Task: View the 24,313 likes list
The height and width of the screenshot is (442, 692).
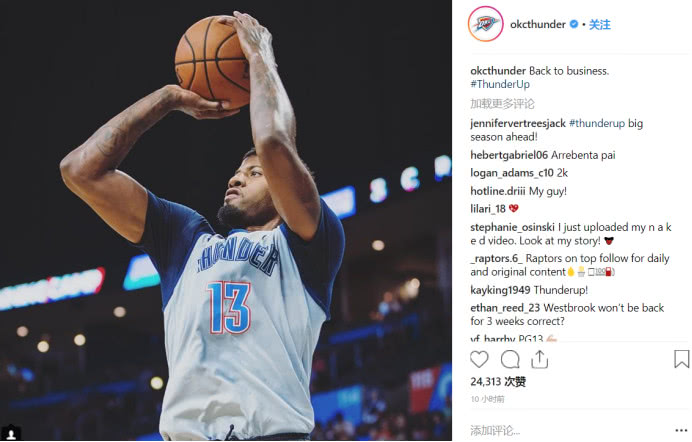Action: (x=498, y=382)
